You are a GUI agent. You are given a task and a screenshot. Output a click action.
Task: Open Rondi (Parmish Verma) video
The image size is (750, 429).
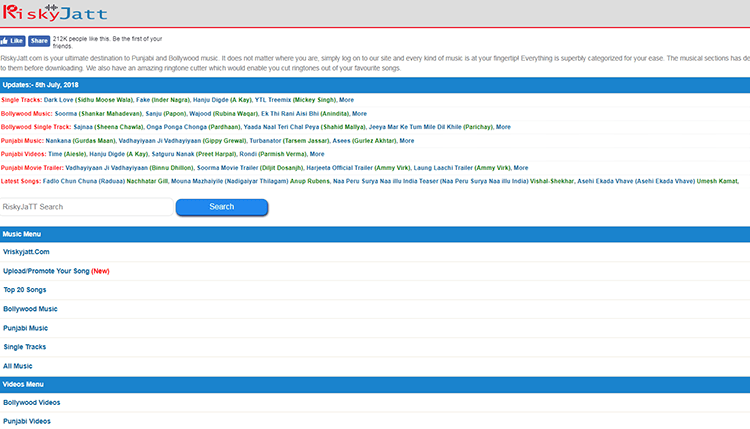tap(273, 154)
